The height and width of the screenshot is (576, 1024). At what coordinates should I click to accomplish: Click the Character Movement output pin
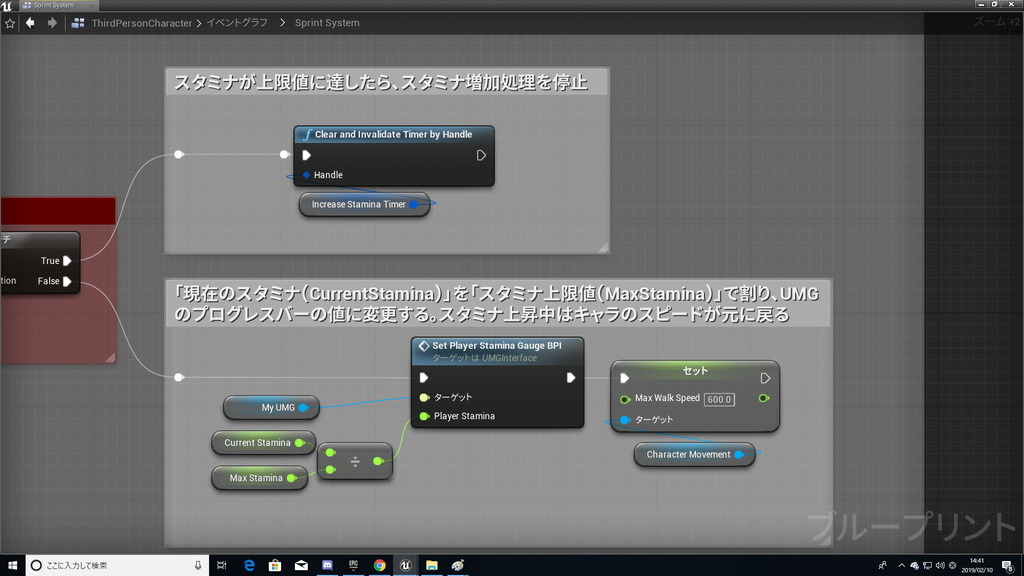point(739,455)
